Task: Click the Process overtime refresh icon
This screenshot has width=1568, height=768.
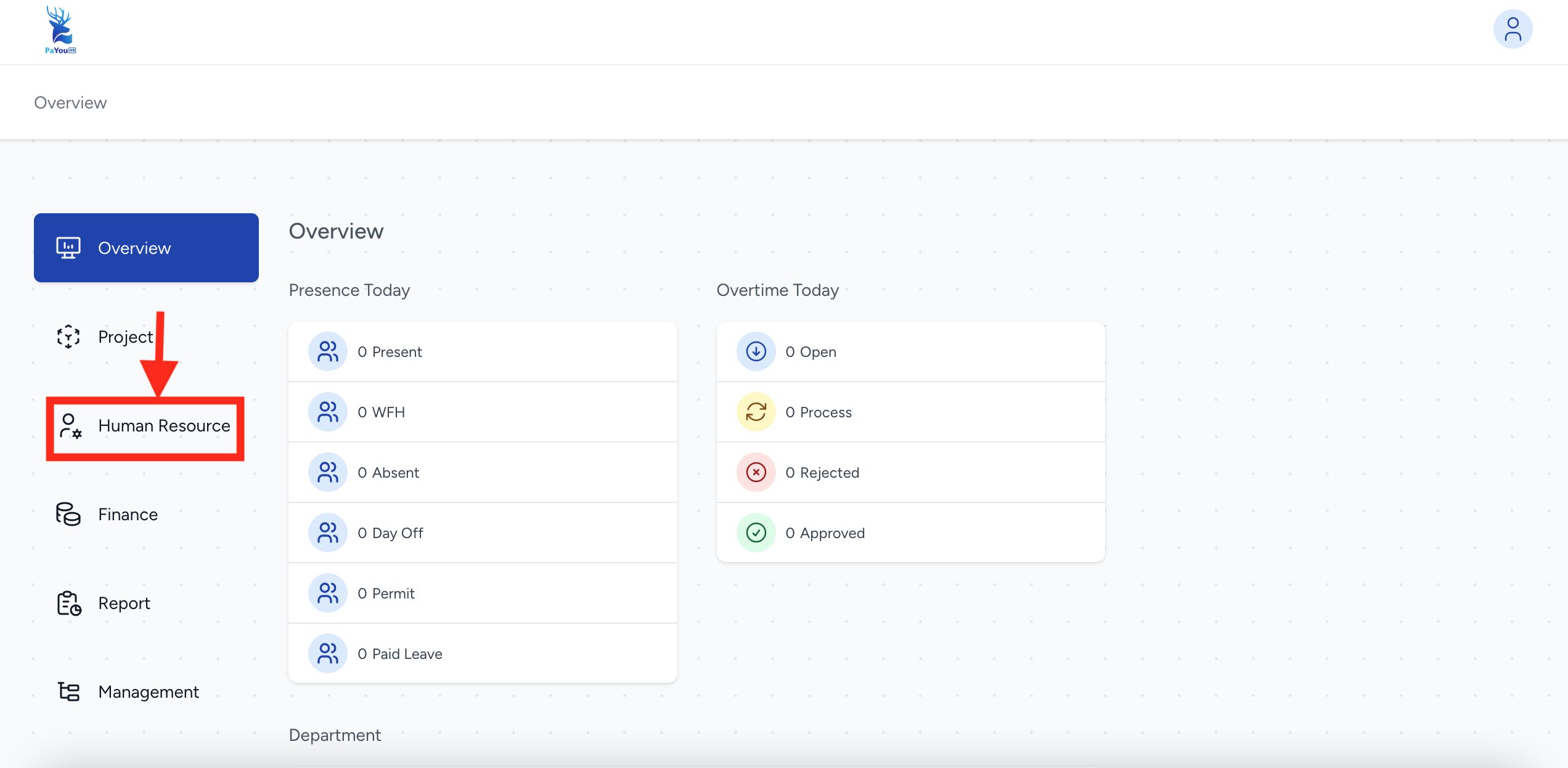Action: pyautogui.click(x=756, y=412)
